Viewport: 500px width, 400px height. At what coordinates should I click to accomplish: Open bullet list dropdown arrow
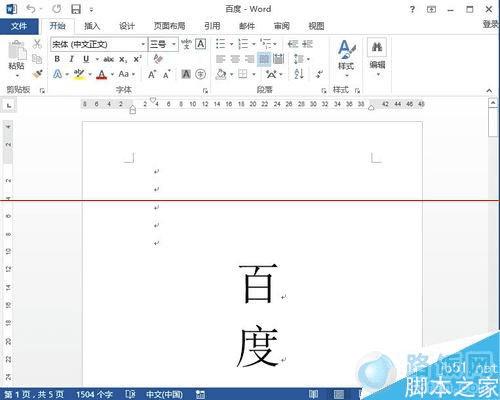231,44
